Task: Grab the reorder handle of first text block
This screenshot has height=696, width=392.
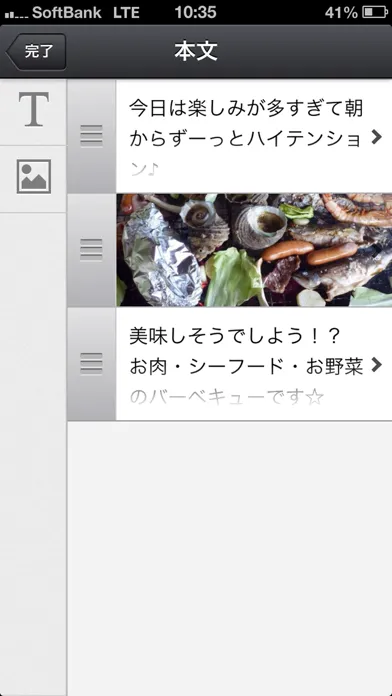Action: tap(91, 136)
